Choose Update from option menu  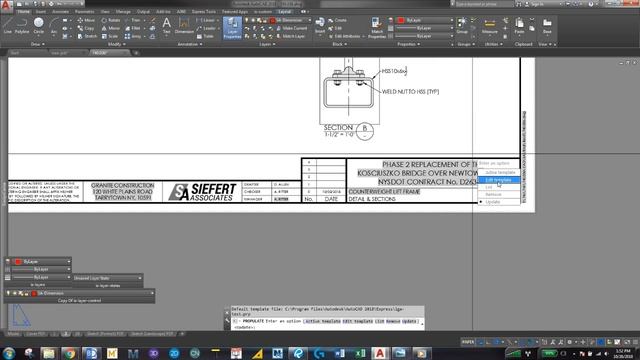tap(499, 202)
